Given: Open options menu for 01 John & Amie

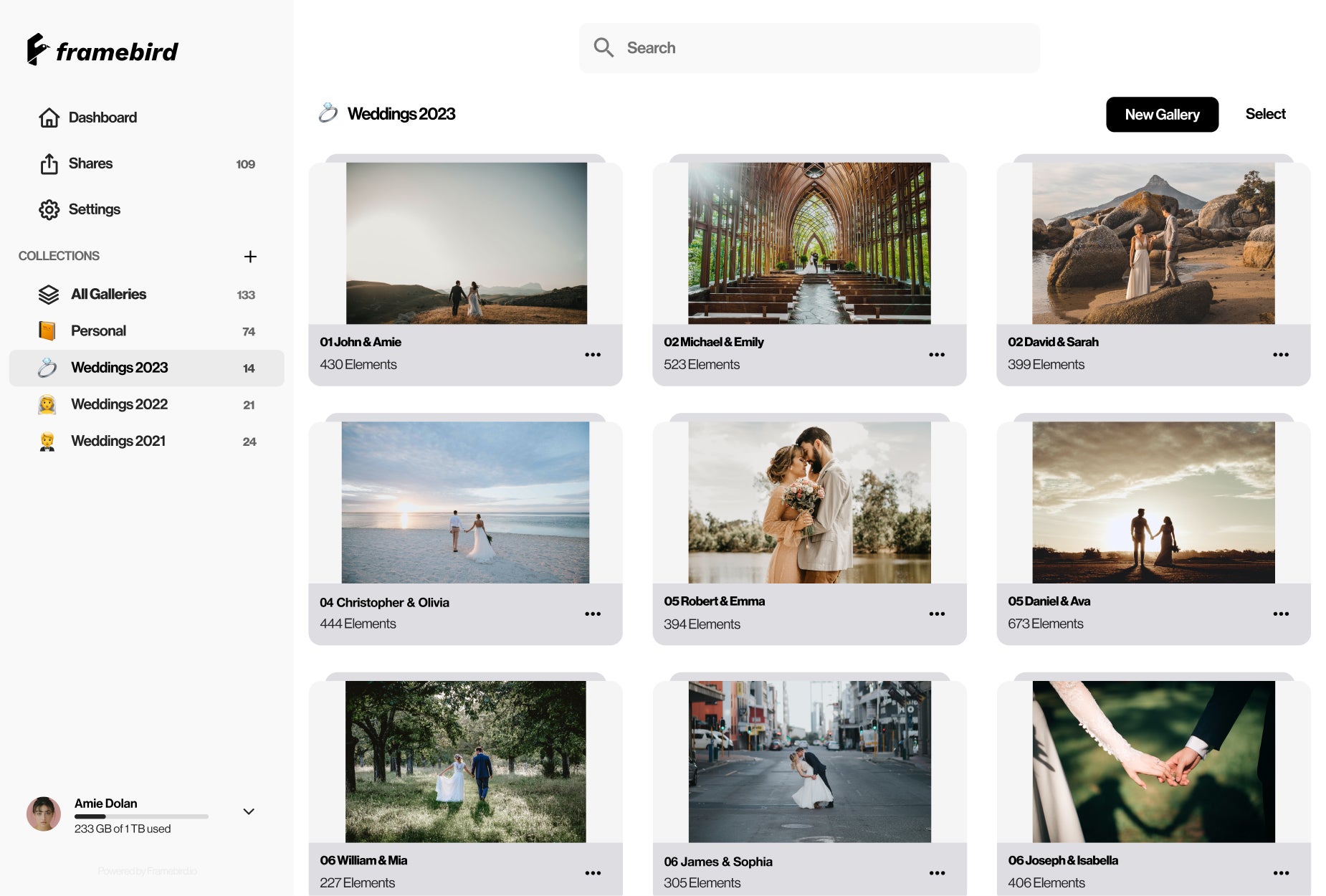Looking at the screenshot, I should 593,355.
